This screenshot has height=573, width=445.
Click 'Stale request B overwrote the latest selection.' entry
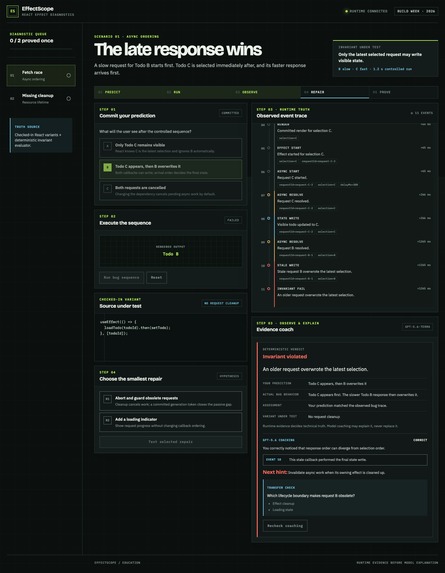315,272
